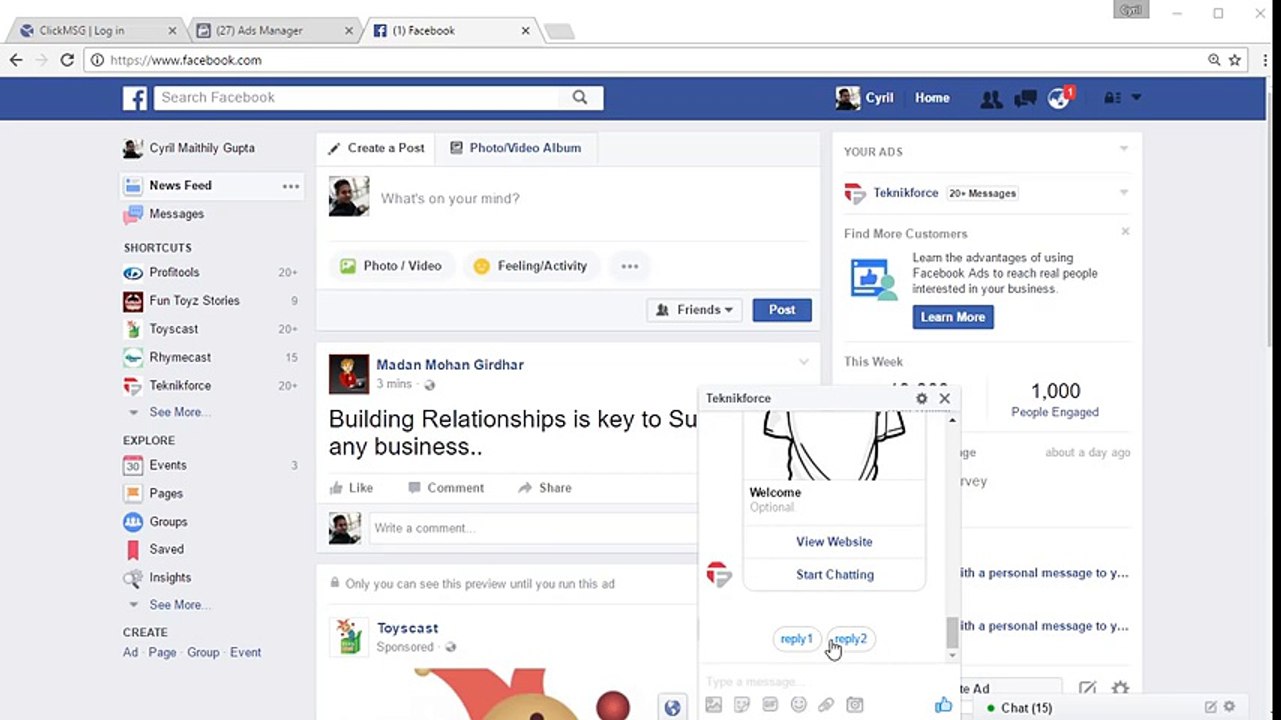Send a thumbs-up like in chat

[x=943, y=705]
